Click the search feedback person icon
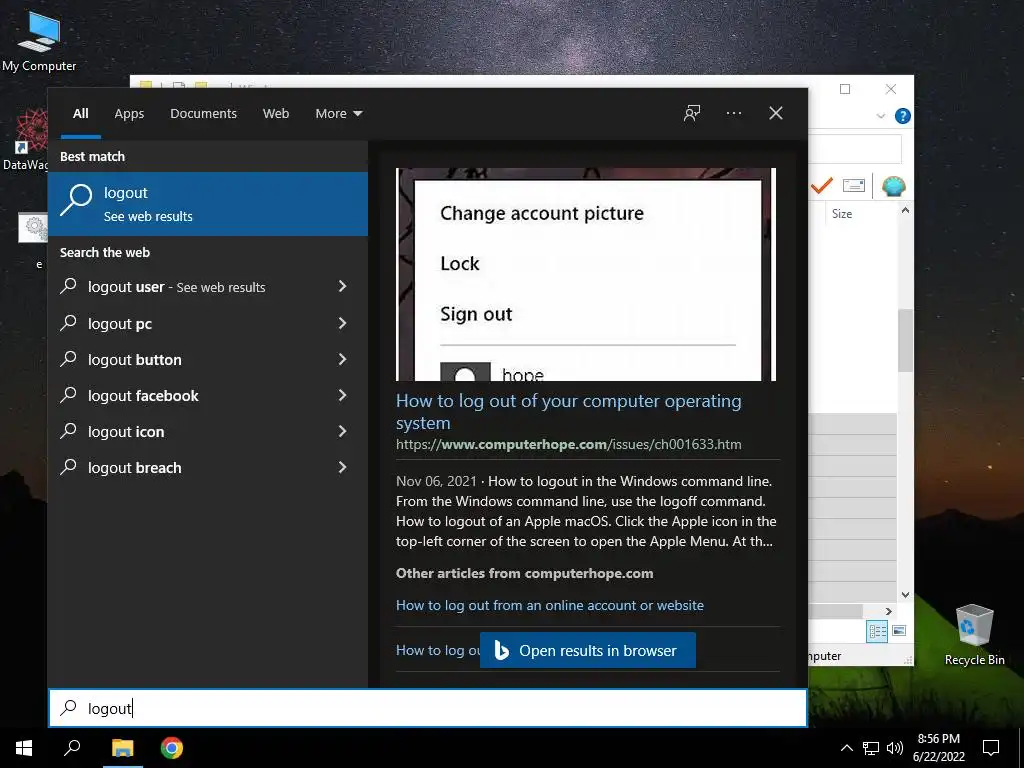The width and height of the screenshot is (1024, 768). pos(692,113)
